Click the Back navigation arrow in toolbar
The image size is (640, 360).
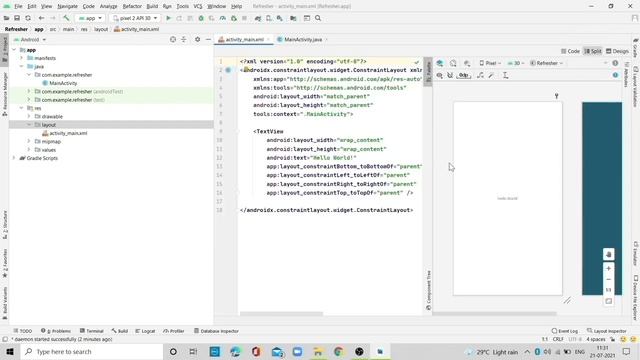tap(41, 18)
